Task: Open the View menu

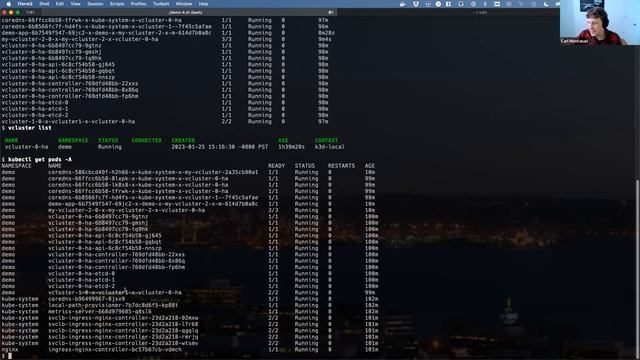Action: click(x=76, y=4)
